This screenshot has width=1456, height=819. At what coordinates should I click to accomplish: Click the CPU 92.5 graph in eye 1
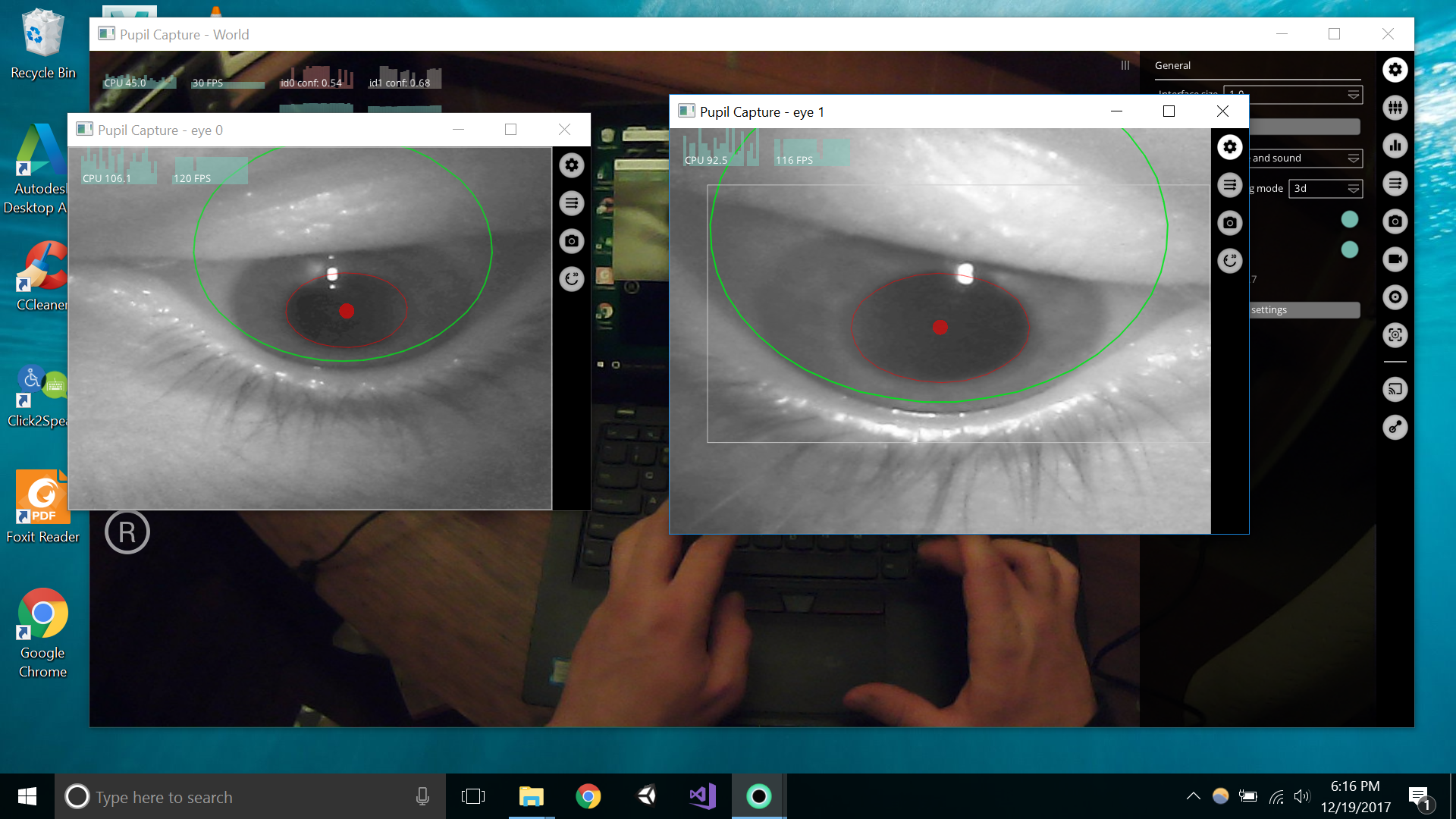click(721, 149)
